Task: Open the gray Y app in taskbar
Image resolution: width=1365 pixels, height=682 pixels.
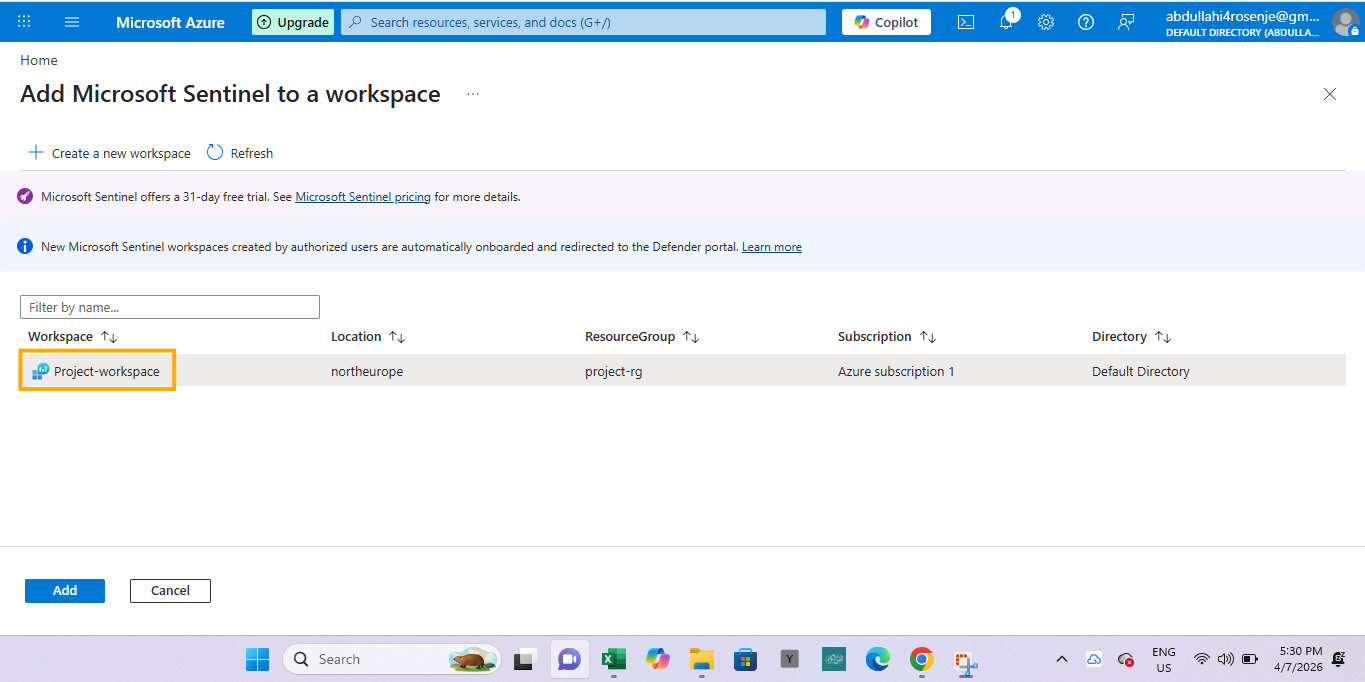Action: (x=790, y=659)
